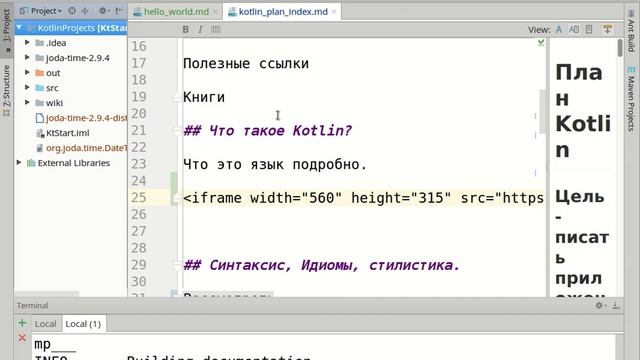Fold the 'Синтаксис, Идиомы' heading section
The height and width of the screenshot is (360, 640).
tap(177, 265)
